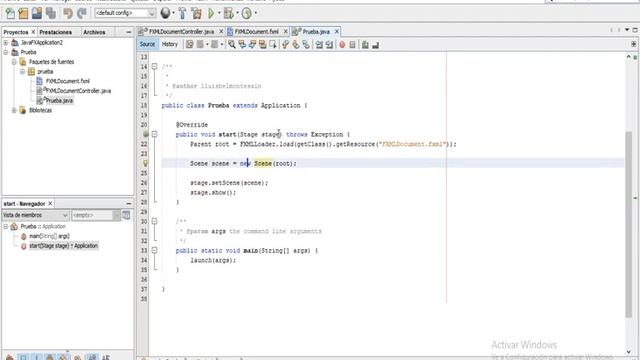This screenshot has height=360, width=640.
Task: Click the lightbulb hint on line 24
Action: tap(145, 163)
